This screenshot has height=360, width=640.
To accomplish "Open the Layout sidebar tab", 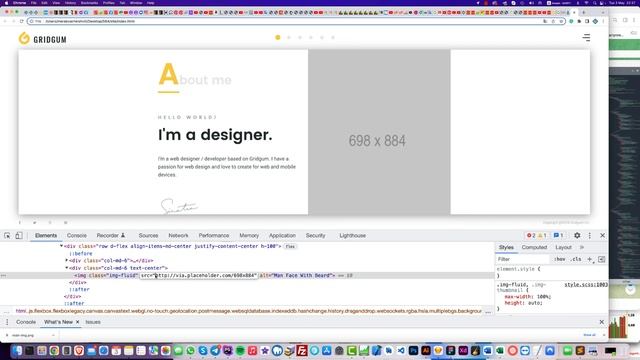I will pos(563,247).
